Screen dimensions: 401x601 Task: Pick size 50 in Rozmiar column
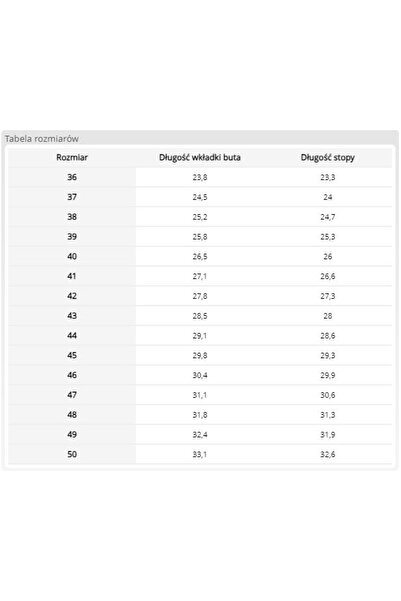pos(72,454)
